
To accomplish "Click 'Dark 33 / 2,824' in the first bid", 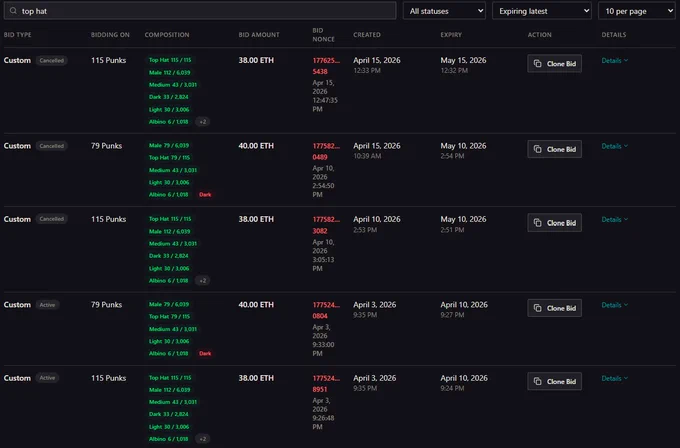I will point(168,97).
